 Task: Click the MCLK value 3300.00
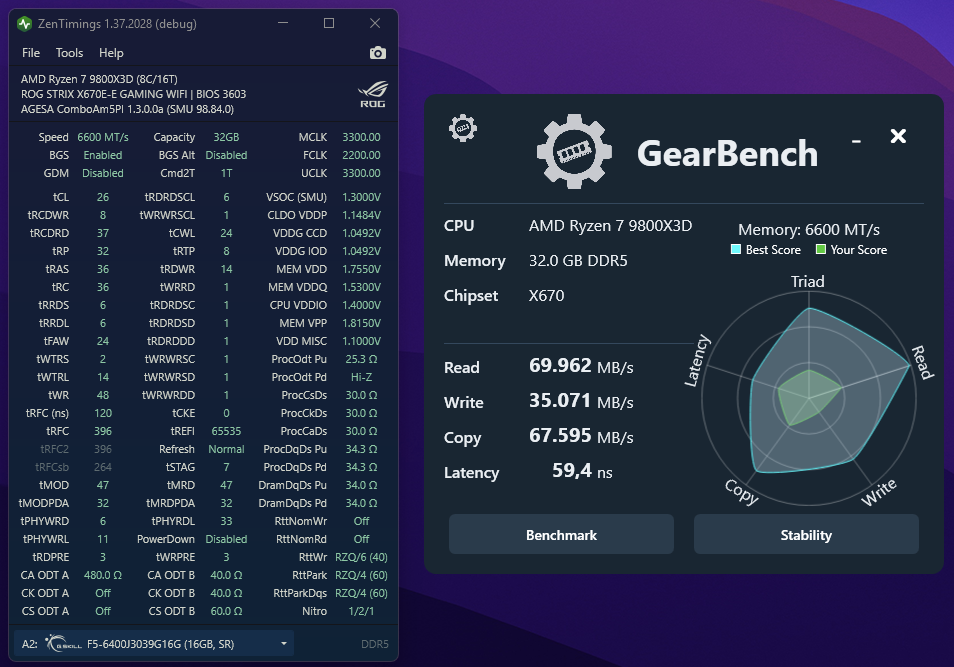[361, 138]
